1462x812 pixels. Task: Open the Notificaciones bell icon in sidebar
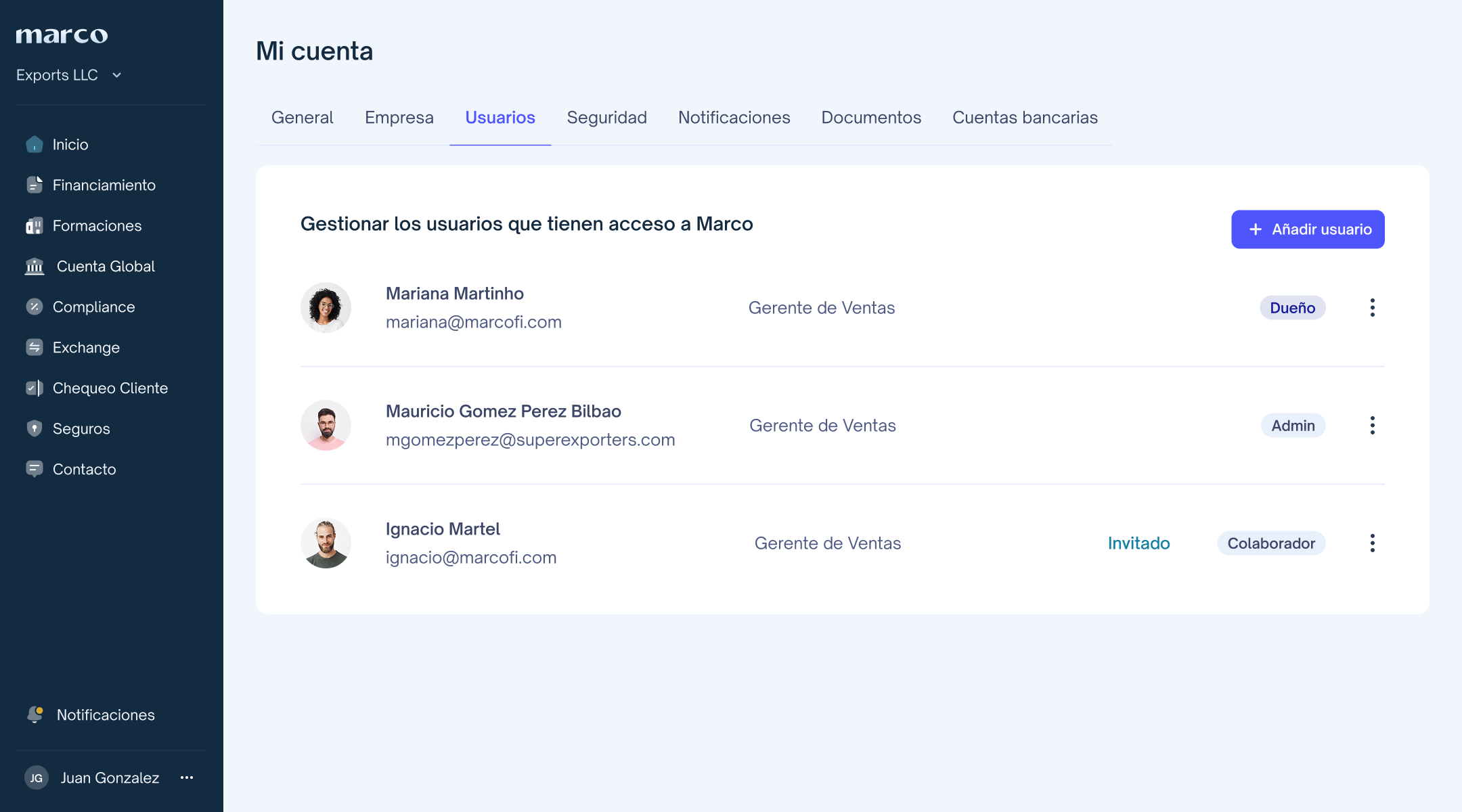pyautogui.click(x=35, y=715)
